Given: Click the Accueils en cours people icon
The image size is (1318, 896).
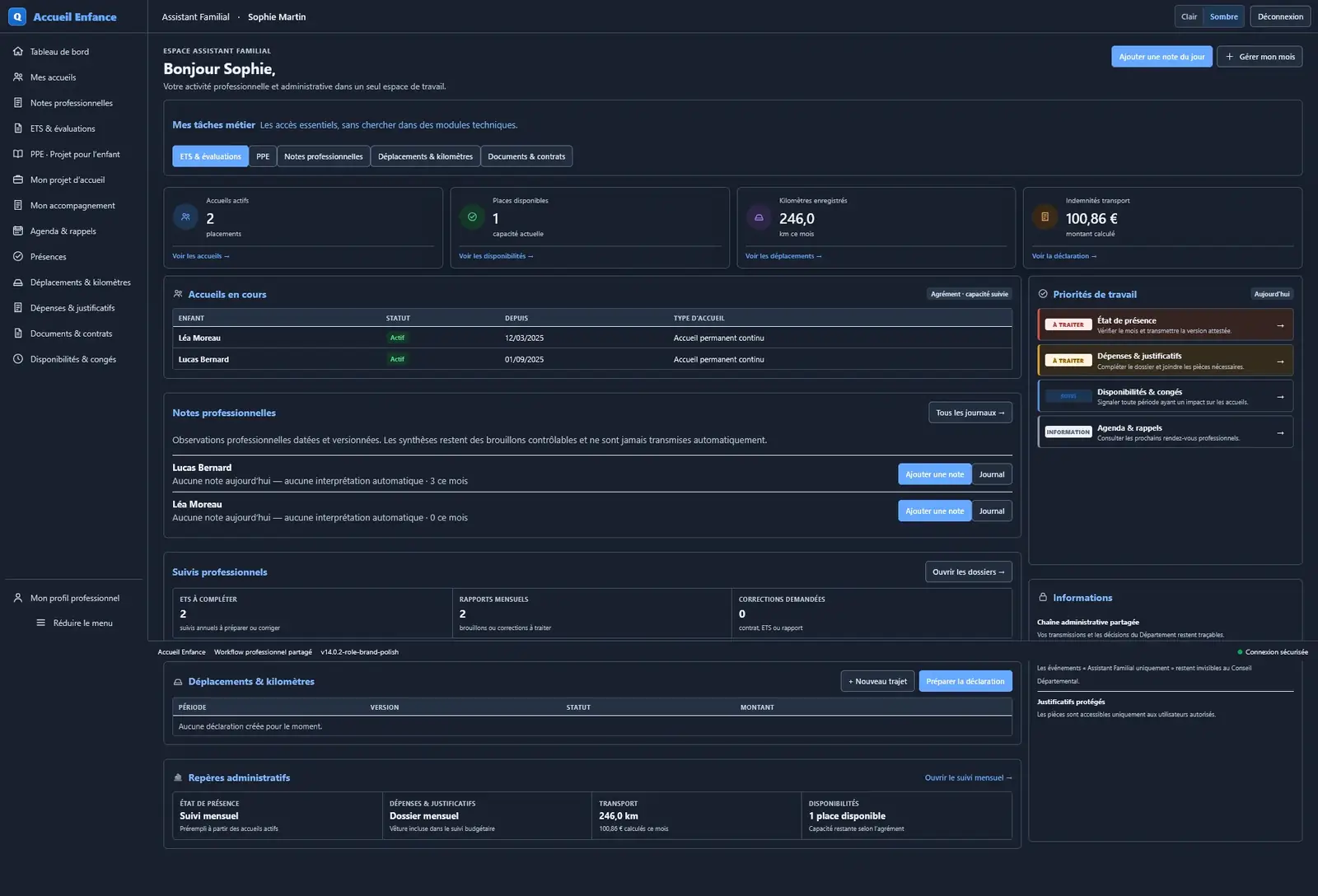Looking at the screenshot, I should (x=178, y=294).
